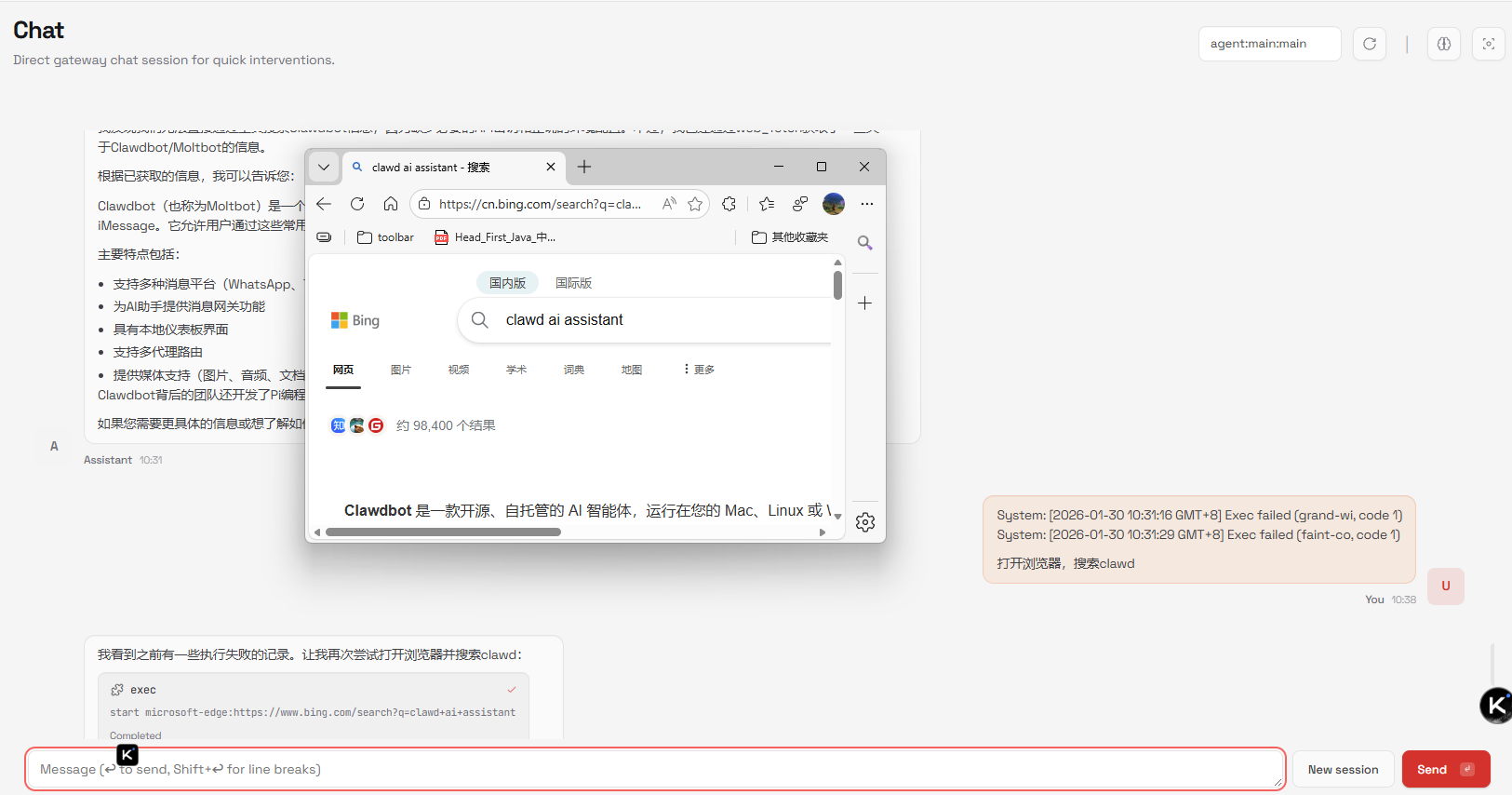Switch to 国内版 Bing
Viewport: 1512px width, 795px height.
click(507, 283)
